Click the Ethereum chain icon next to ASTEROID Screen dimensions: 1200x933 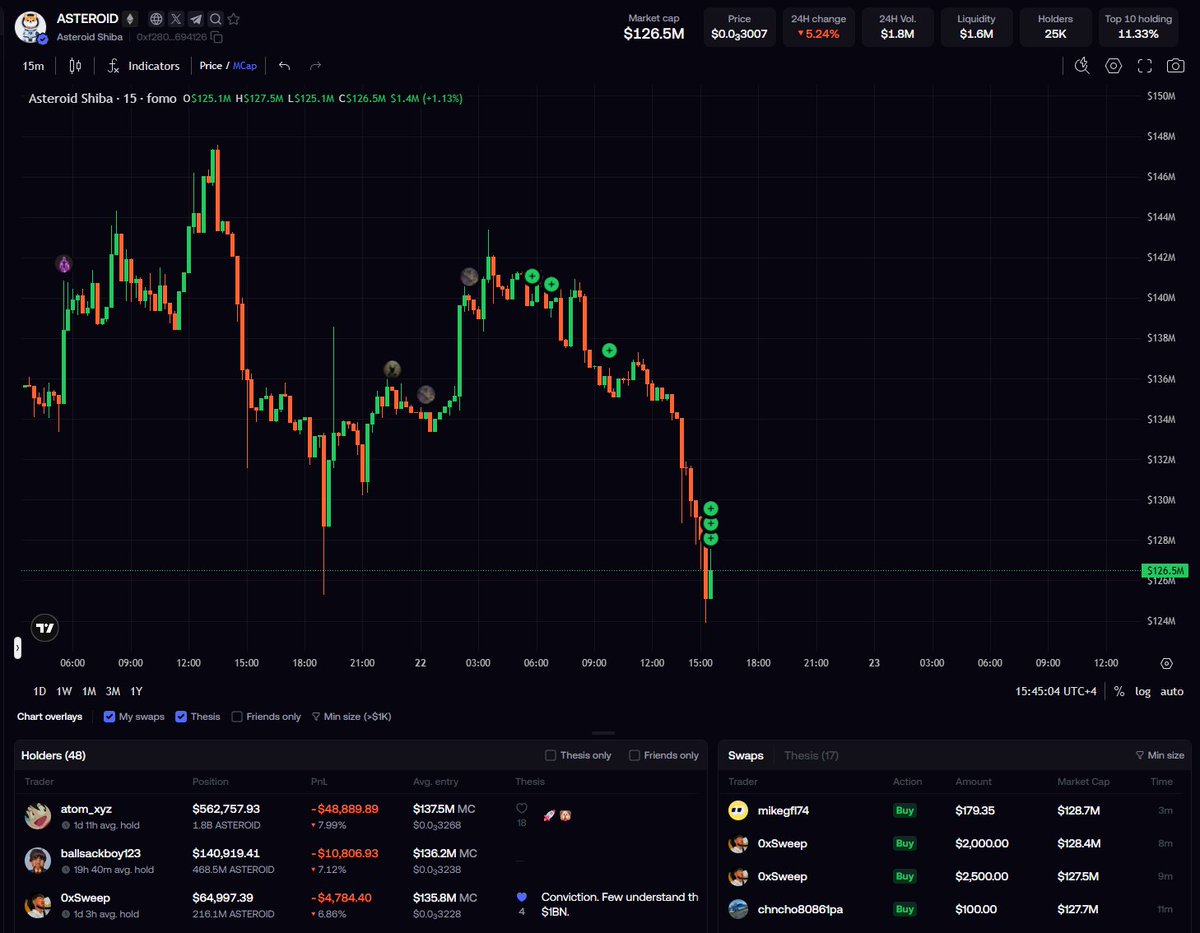[130, 19]
